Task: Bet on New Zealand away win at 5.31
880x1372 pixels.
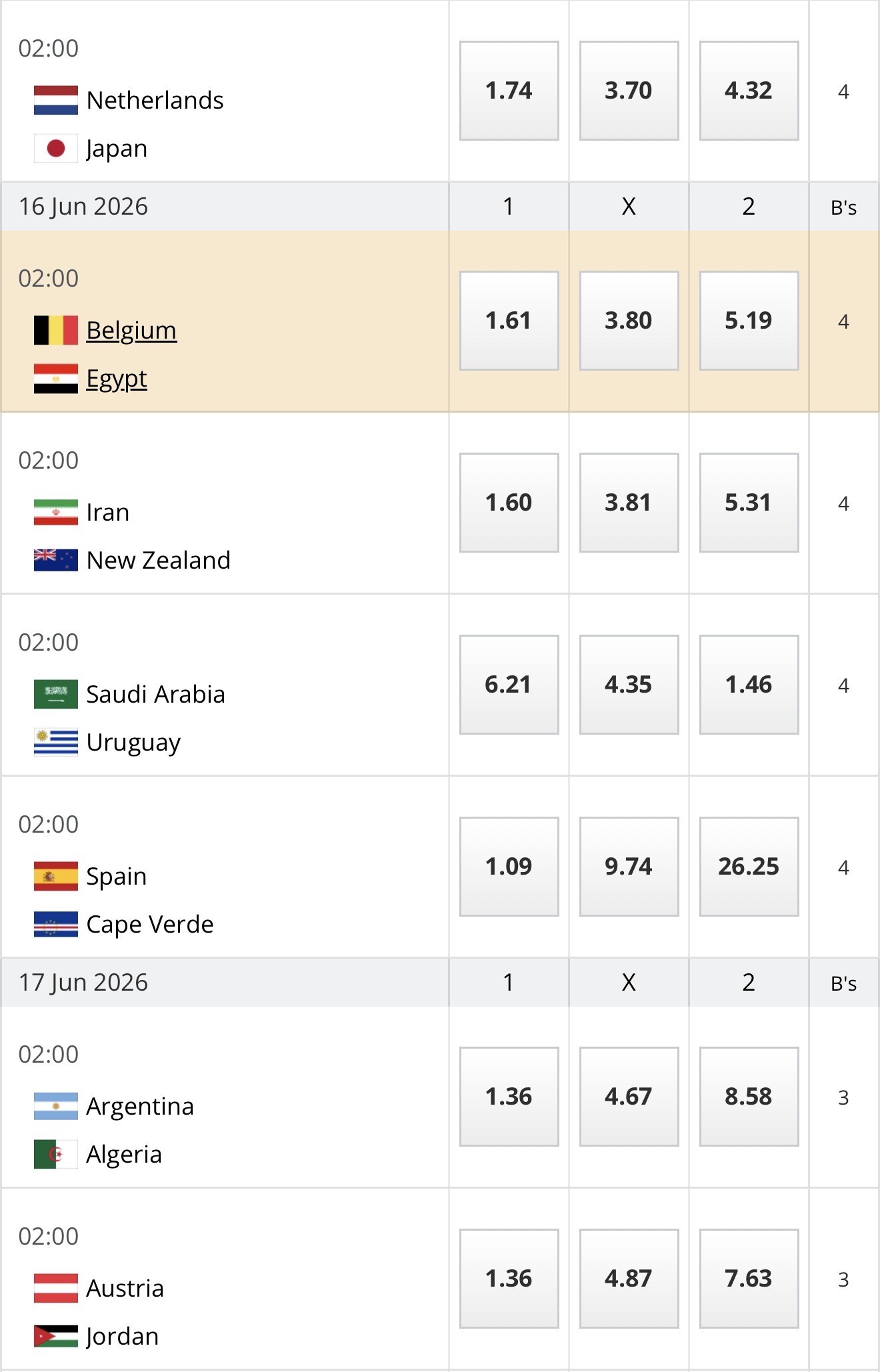Action: (x=749, y=503)
